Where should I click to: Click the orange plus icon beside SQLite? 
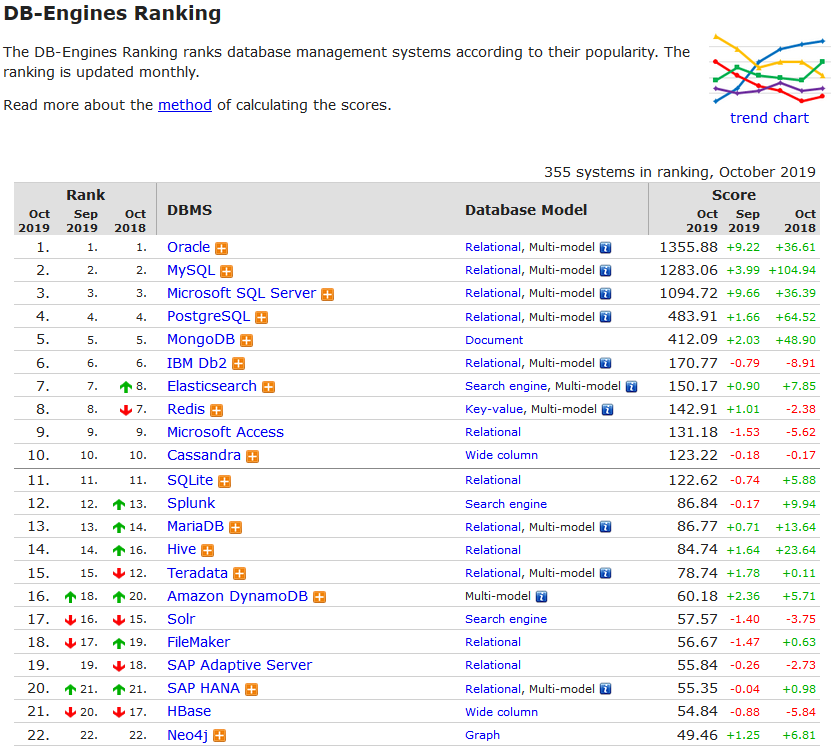[x=225, y=481]
